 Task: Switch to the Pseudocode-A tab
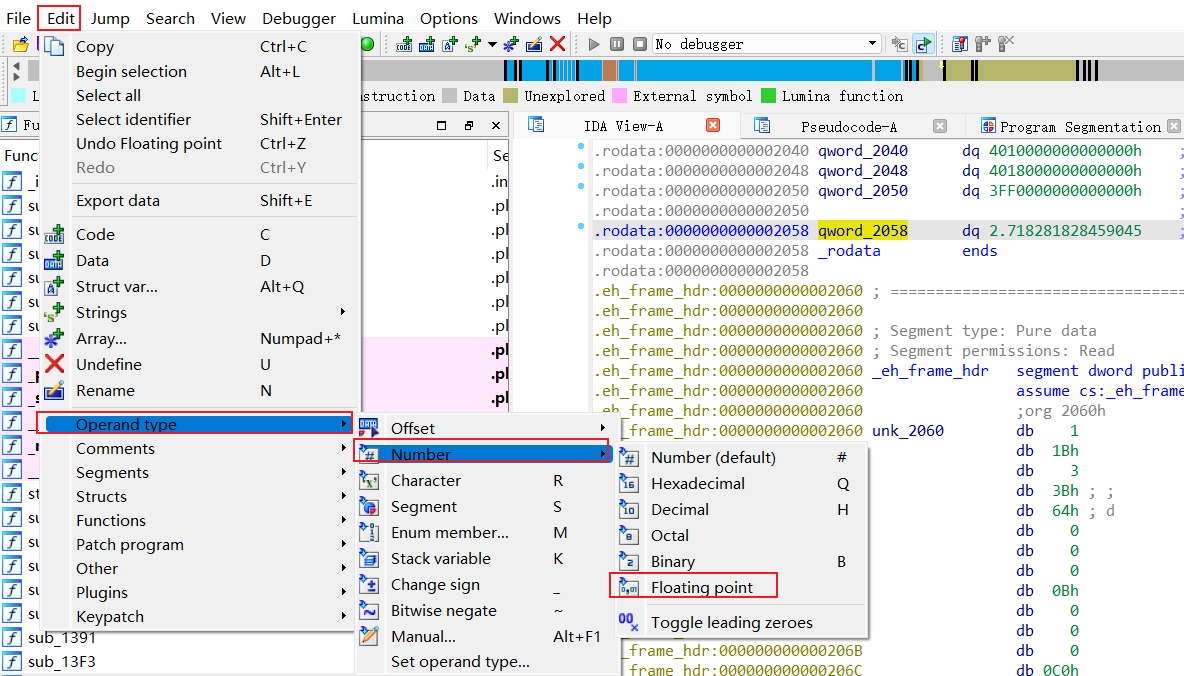pos(848,127)
